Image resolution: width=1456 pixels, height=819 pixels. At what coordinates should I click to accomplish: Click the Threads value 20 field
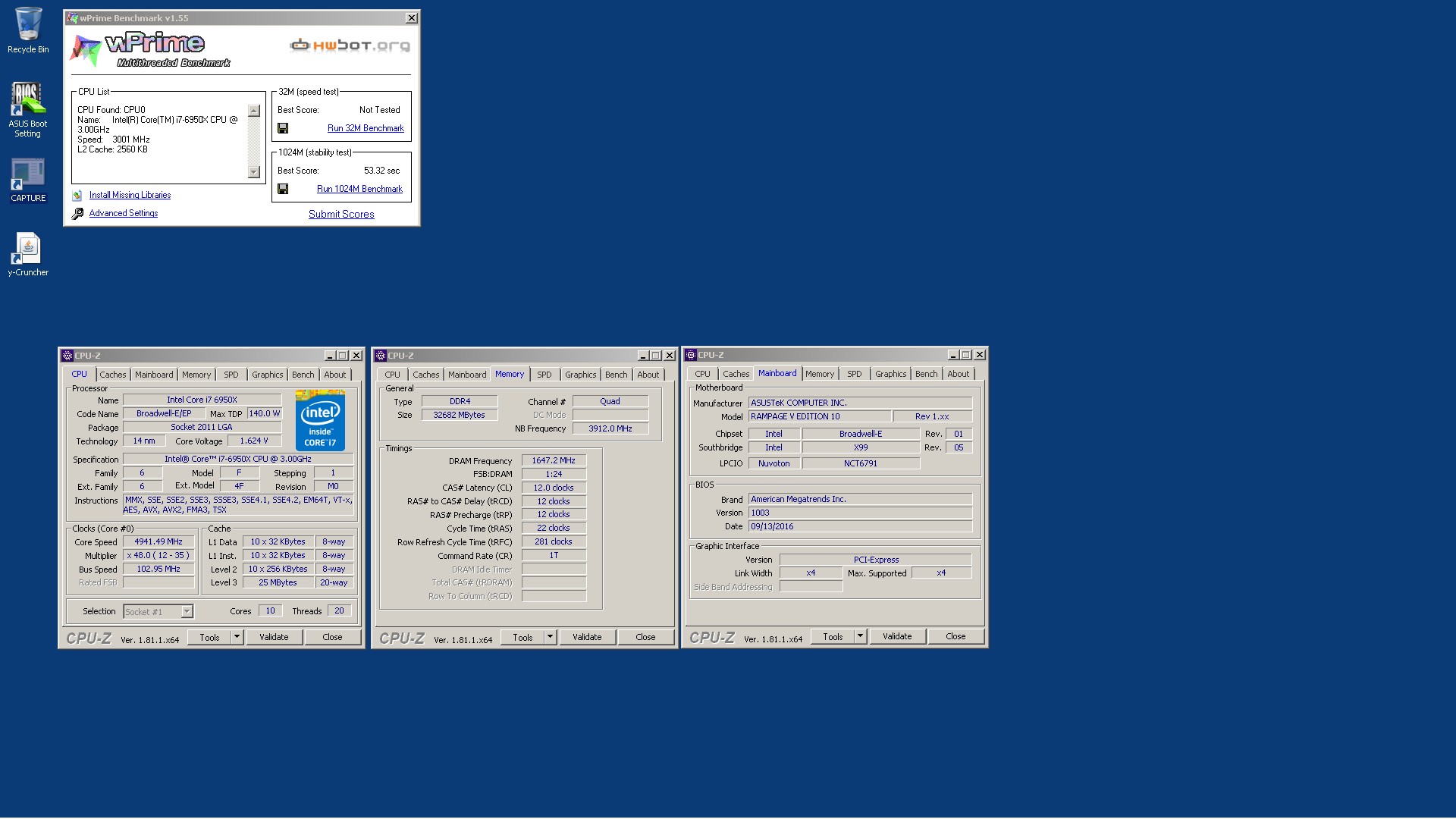click(339, 611)
